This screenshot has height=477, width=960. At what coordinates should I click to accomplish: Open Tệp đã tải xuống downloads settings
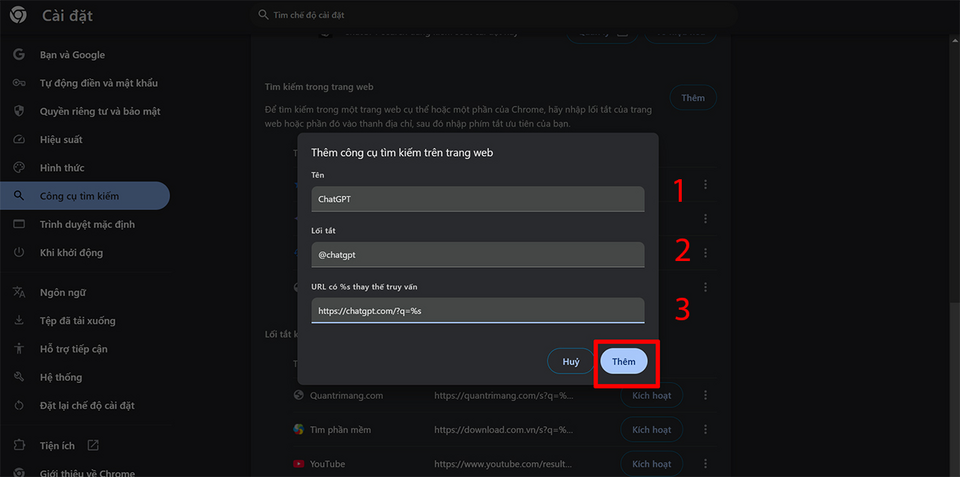(x=77, y=321)
